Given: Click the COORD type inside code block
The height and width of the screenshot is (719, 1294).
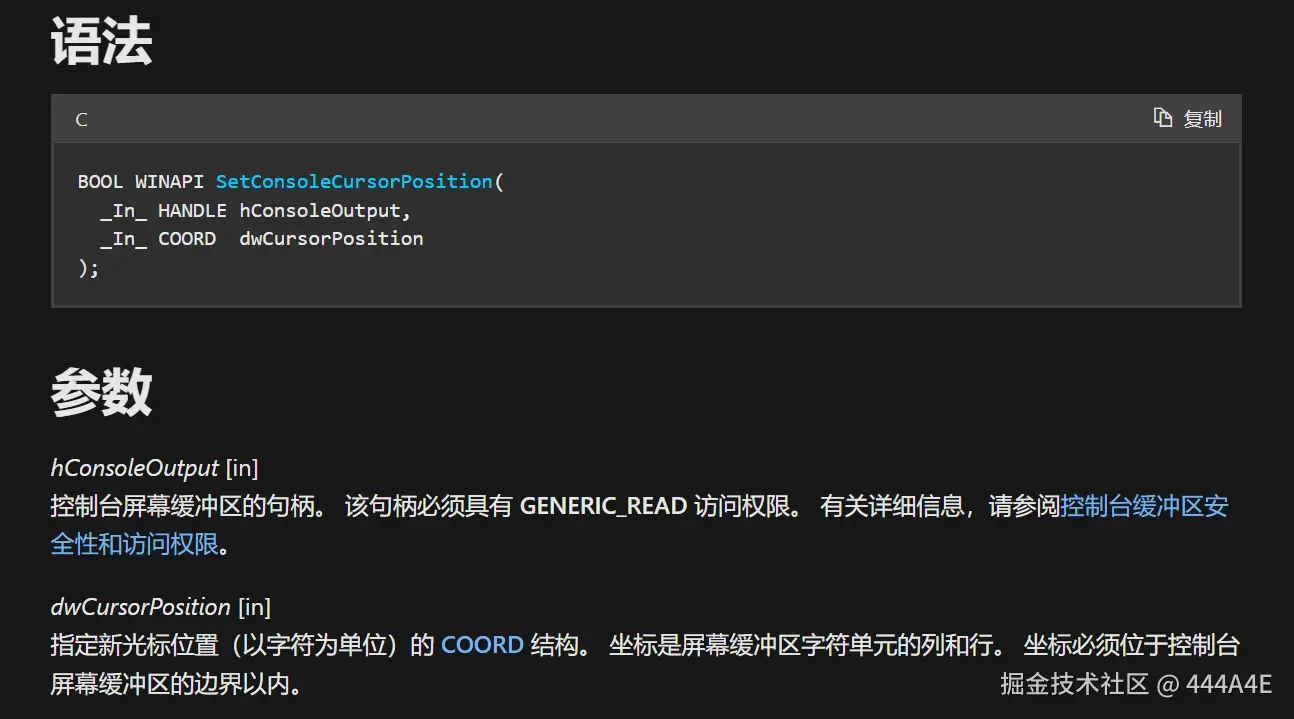Looking at the screenshot, I should (187, 239).
